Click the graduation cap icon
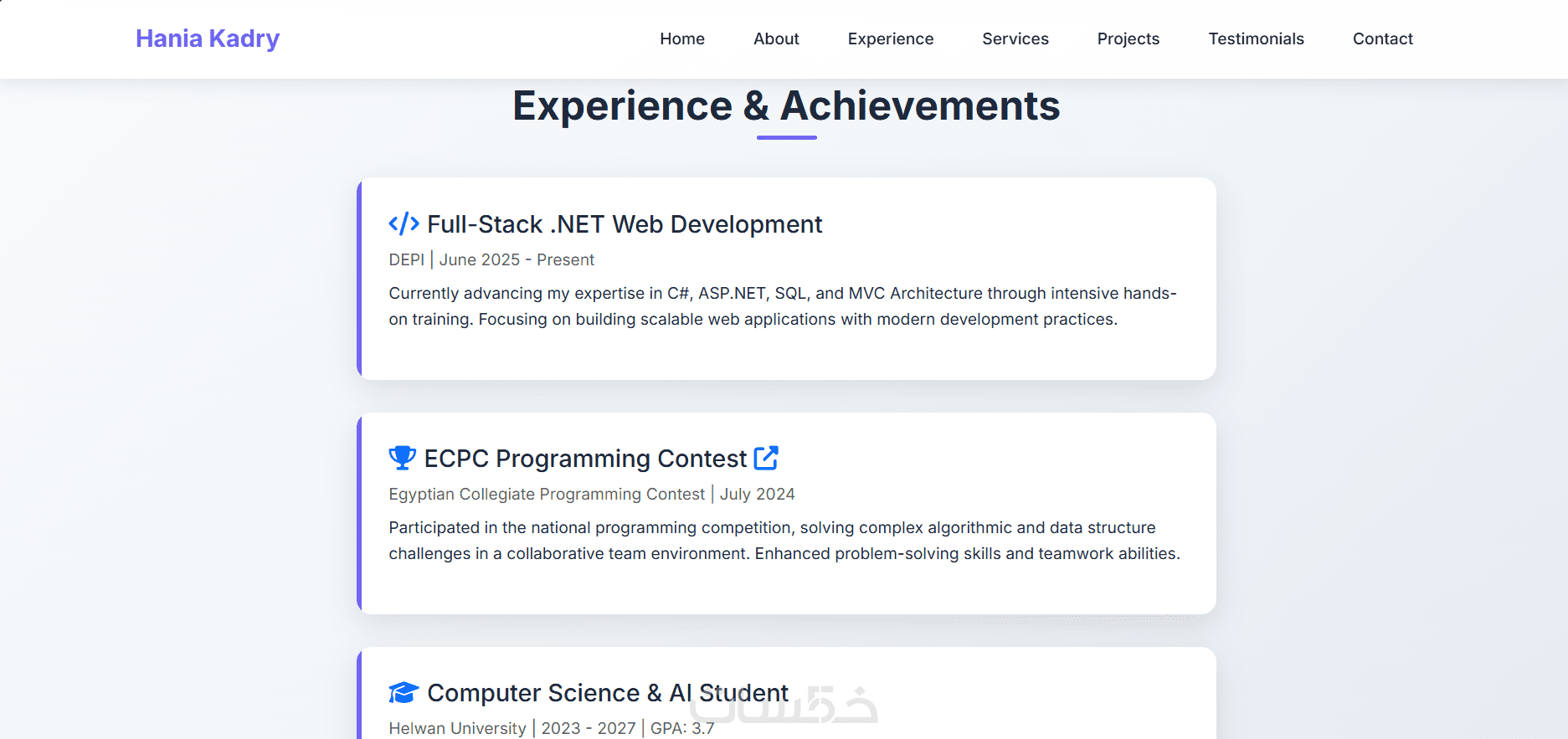The width and height of the screenshot is (1568, 739). tap(404, 692)
